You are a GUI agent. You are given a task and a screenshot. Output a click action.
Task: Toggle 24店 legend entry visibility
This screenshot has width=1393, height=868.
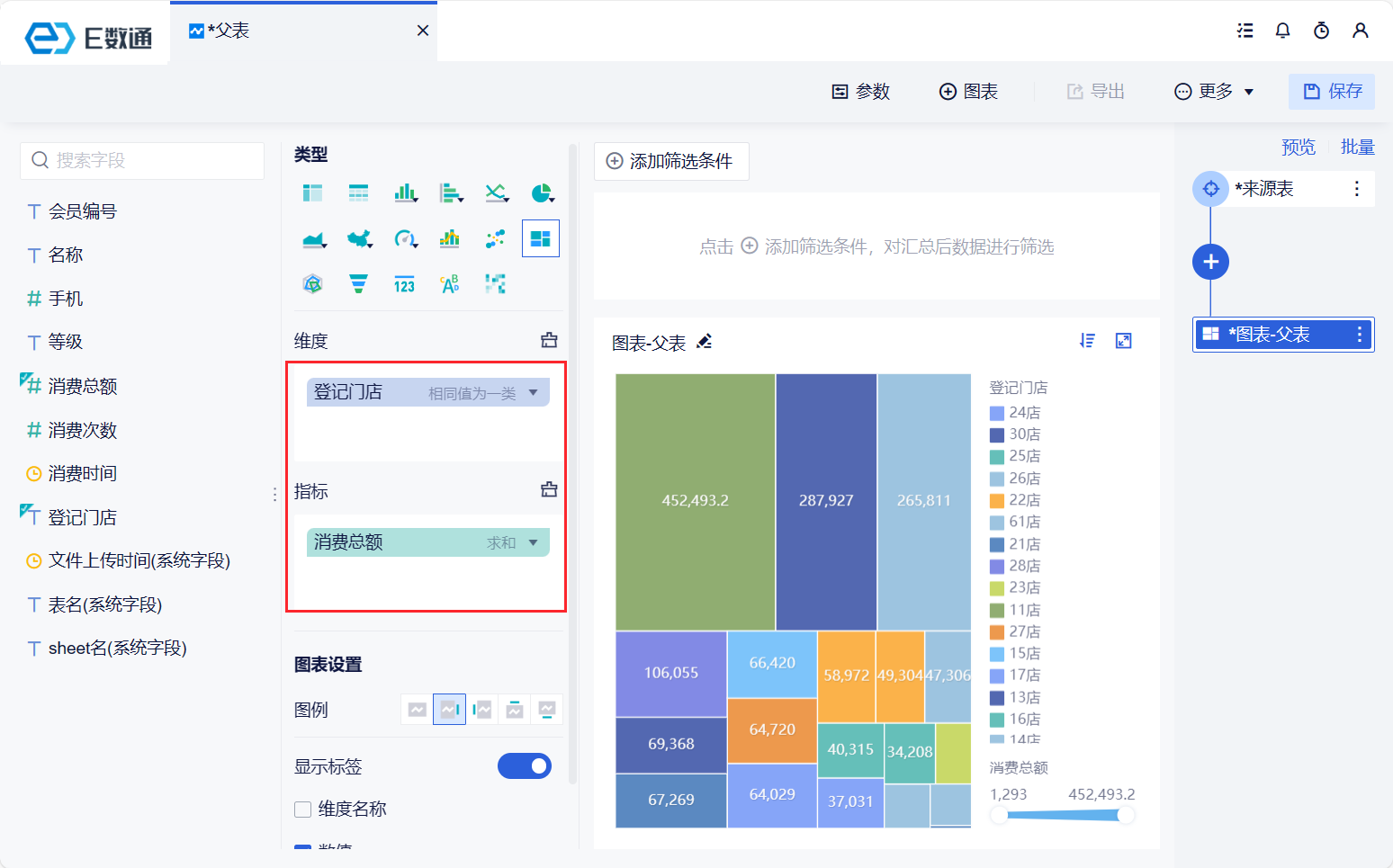[x=1015, y=413]
